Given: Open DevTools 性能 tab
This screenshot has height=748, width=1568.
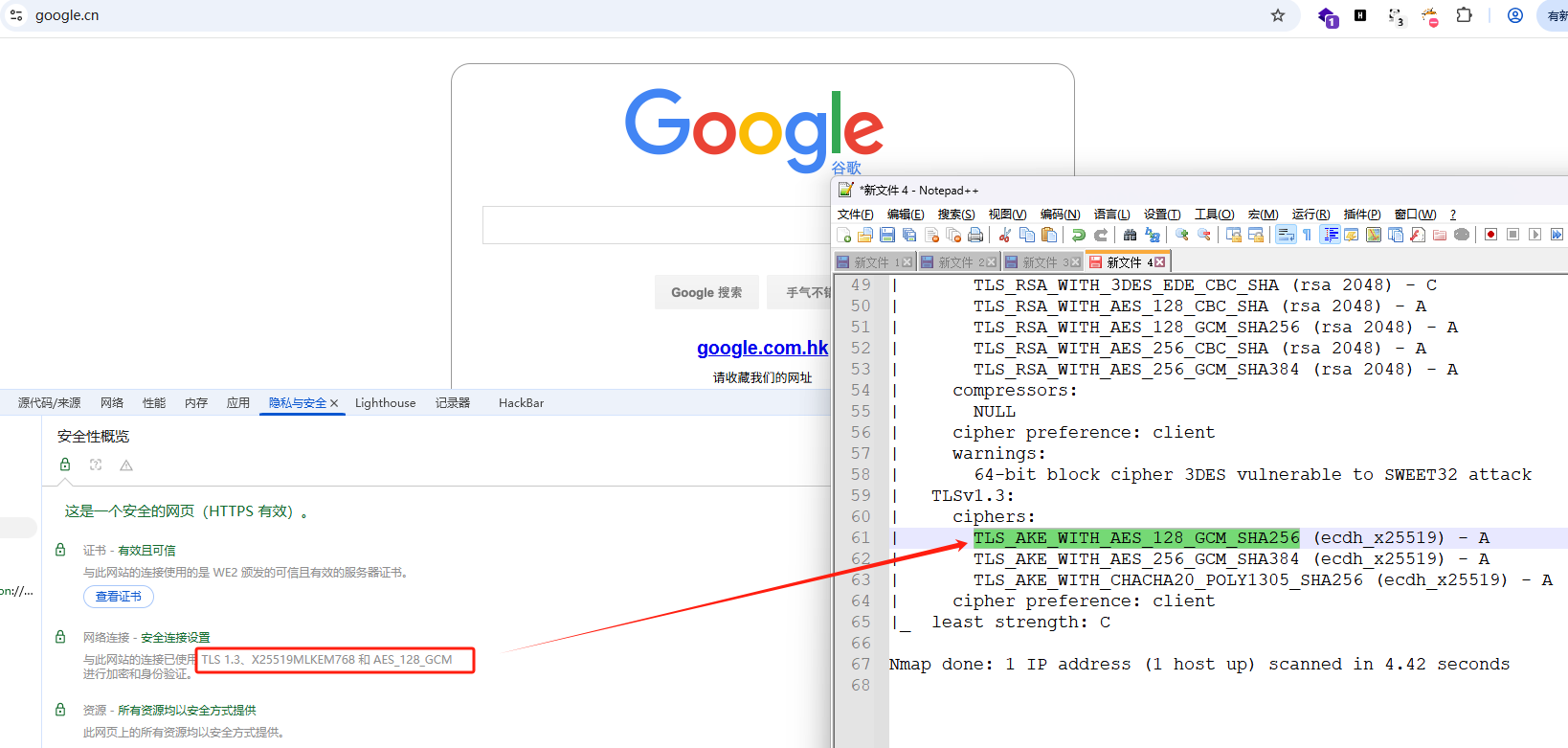Looking at the screenshot, I should tap(154, 403).
